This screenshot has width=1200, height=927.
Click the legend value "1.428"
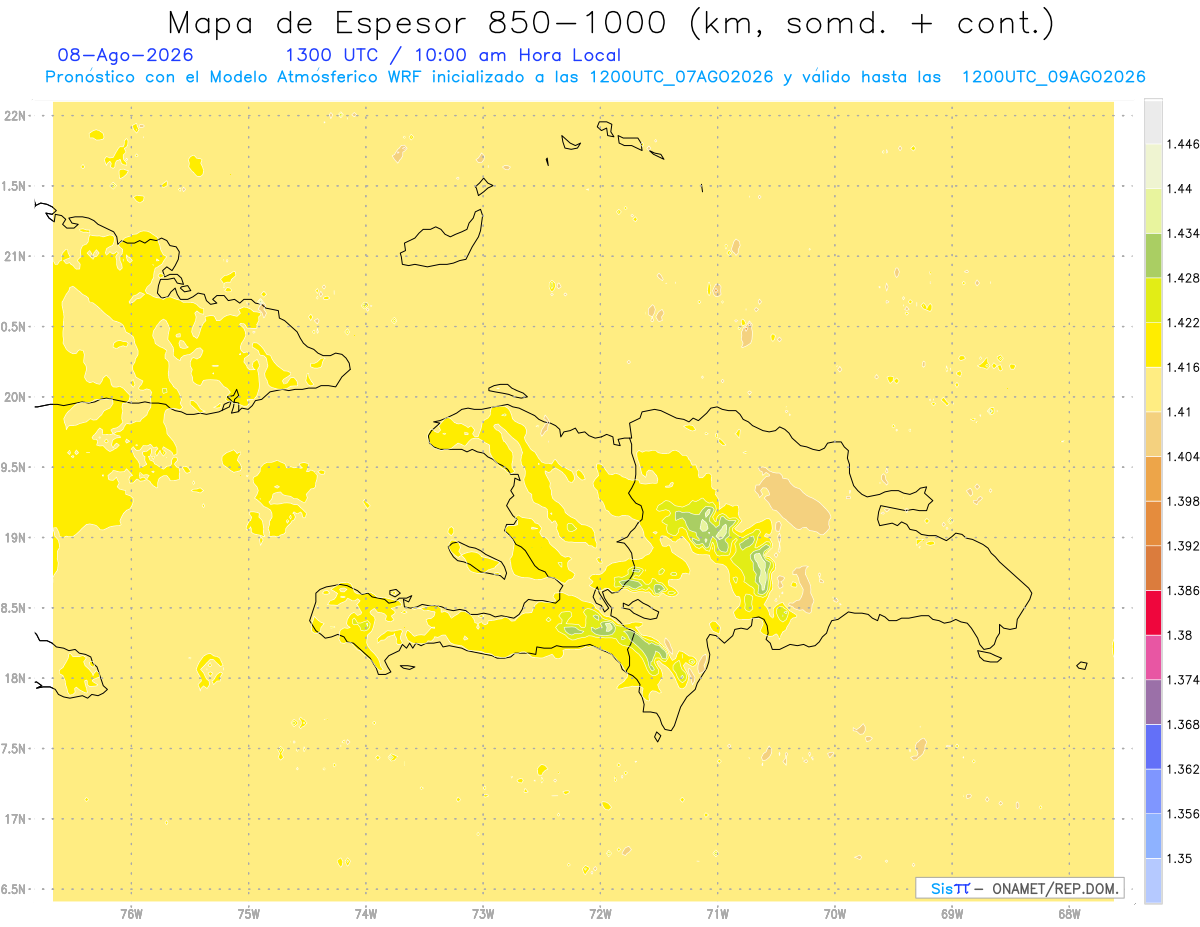coord(1183,278)
